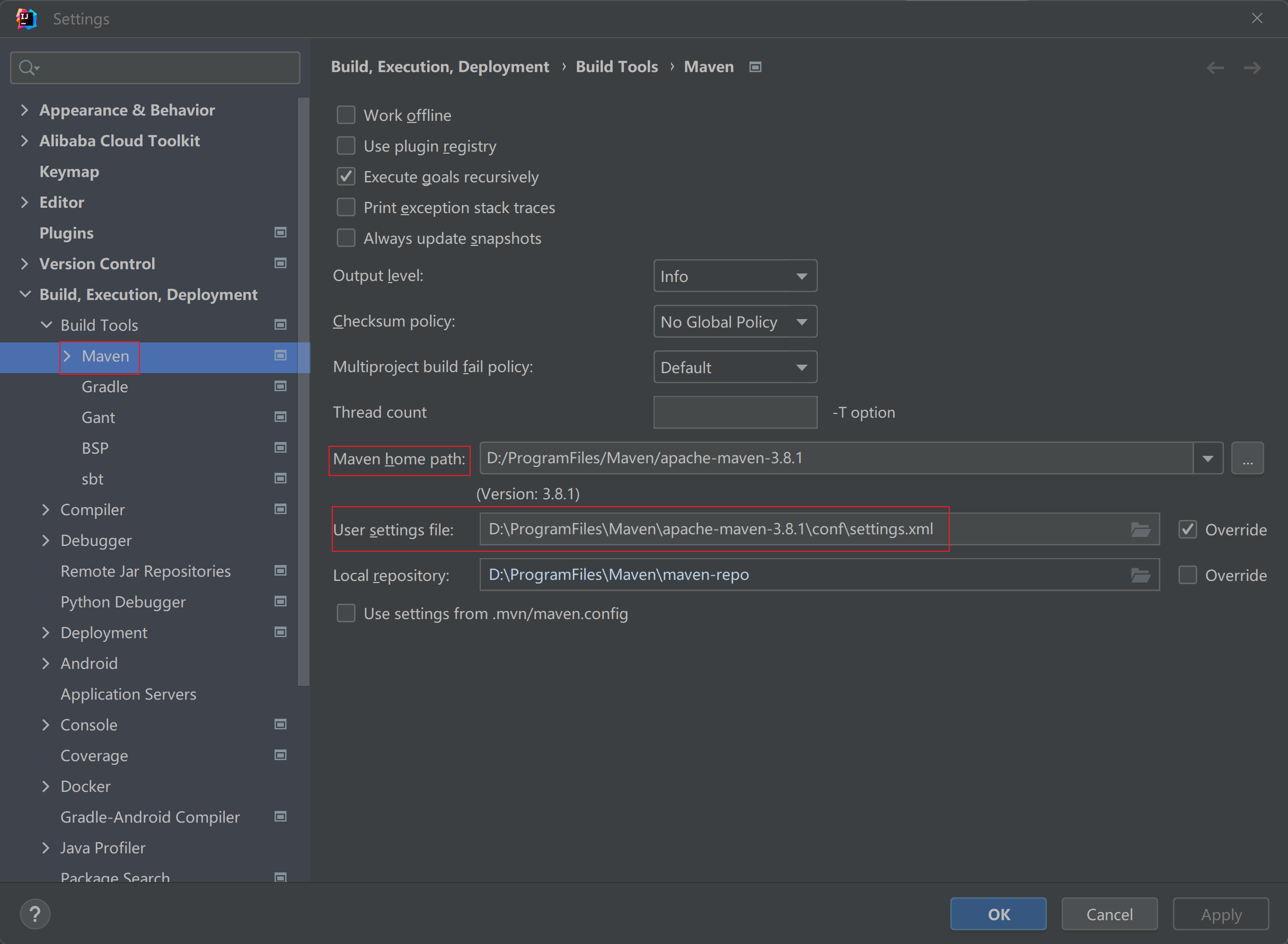Screen dimensions: 1288x944
Task: Select Gradle in the settings tree
Action: pyautogui.click(x=104, y=387)
